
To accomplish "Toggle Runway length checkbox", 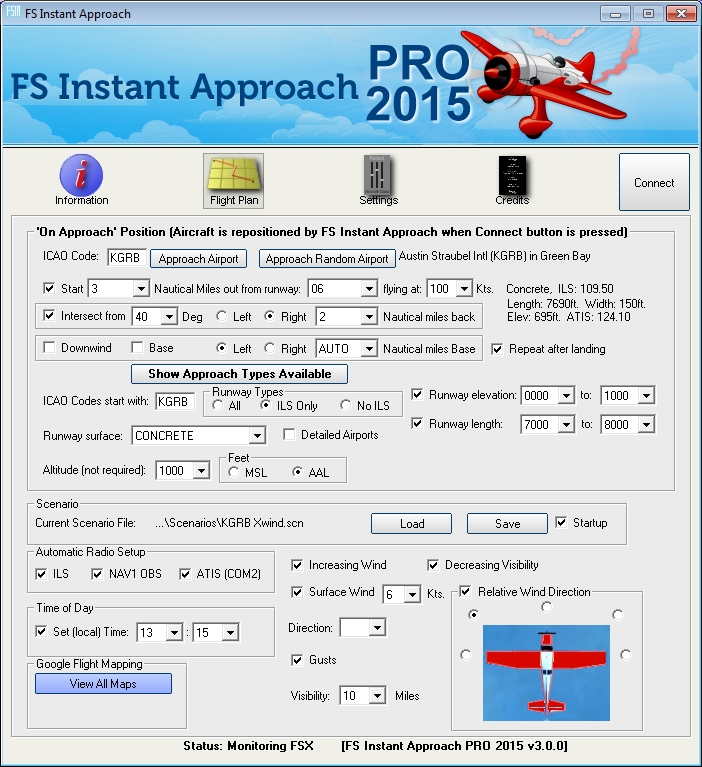I will (x=417, y=423).
